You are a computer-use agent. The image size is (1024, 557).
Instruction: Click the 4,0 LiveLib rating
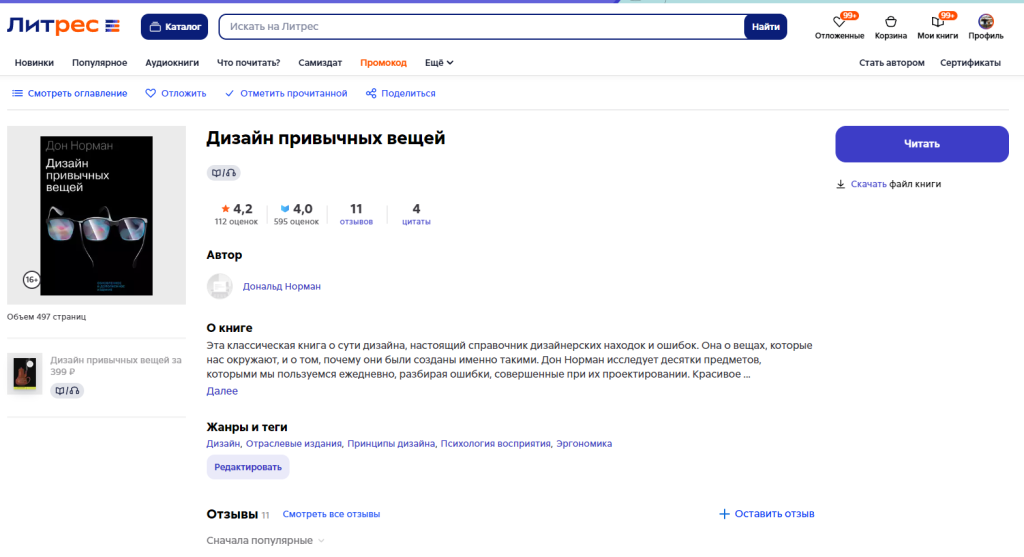[296, 209]
